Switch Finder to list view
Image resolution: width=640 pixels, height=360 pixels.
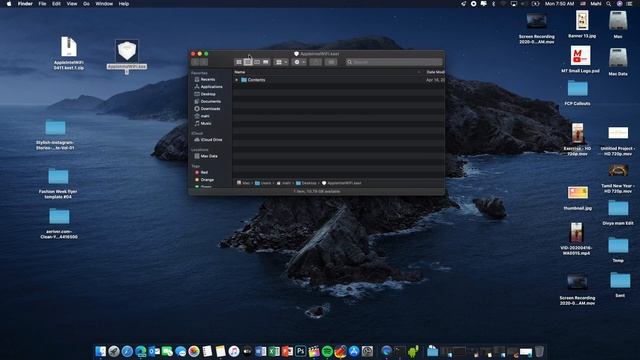[x=248, y=62]
